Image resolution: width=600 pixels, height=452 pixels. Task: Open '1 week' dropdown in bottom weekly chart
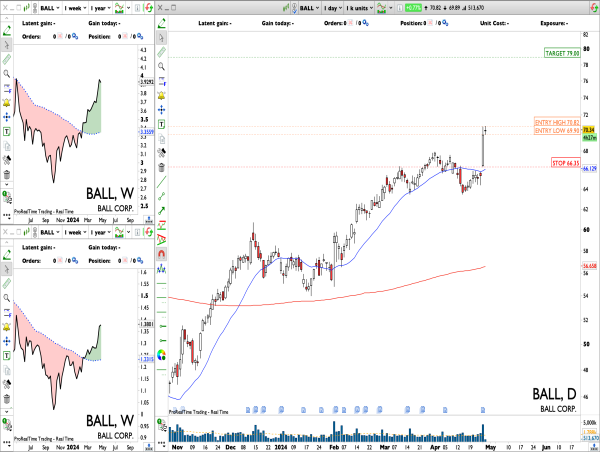point(75,232)
